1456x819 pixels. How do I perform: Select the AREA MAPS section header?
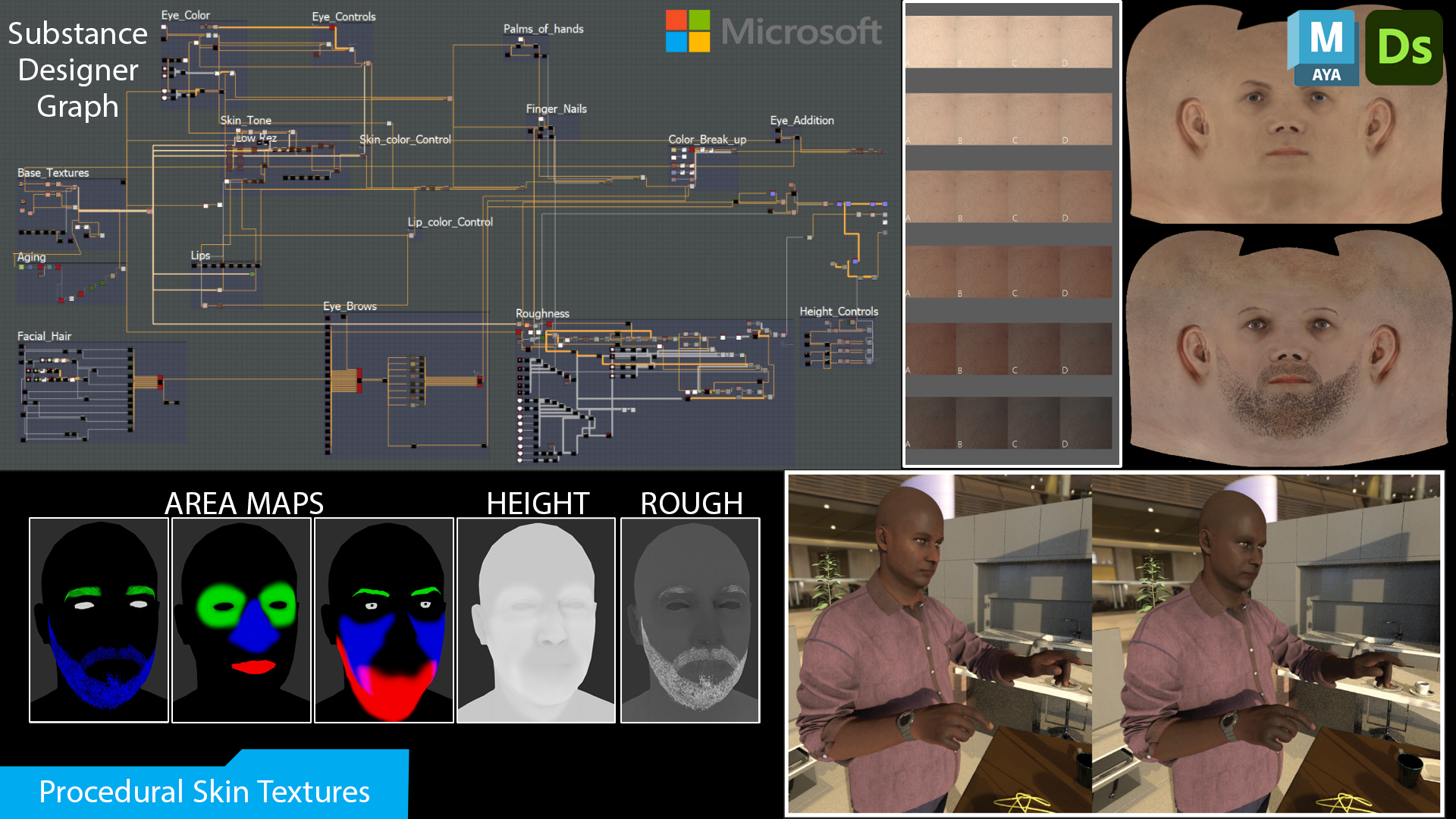coord(243,503)
